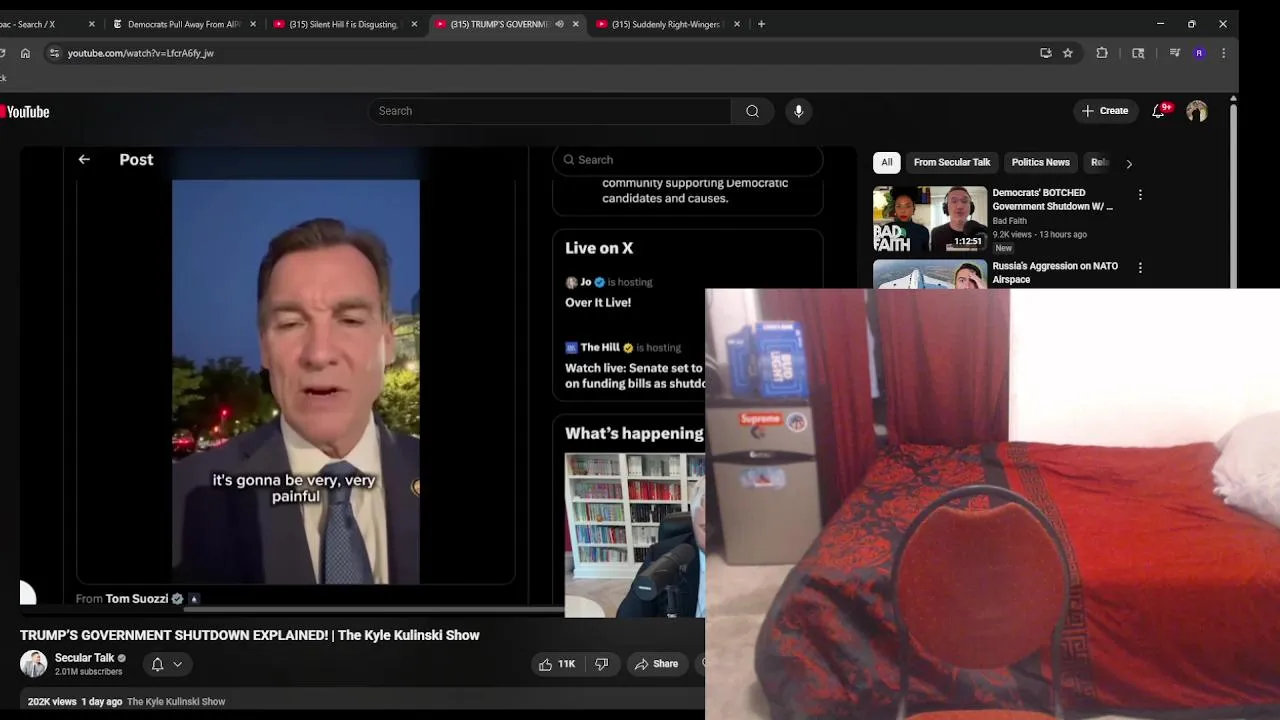
Task: Click the video's X Search field
Action: (688, 160)
